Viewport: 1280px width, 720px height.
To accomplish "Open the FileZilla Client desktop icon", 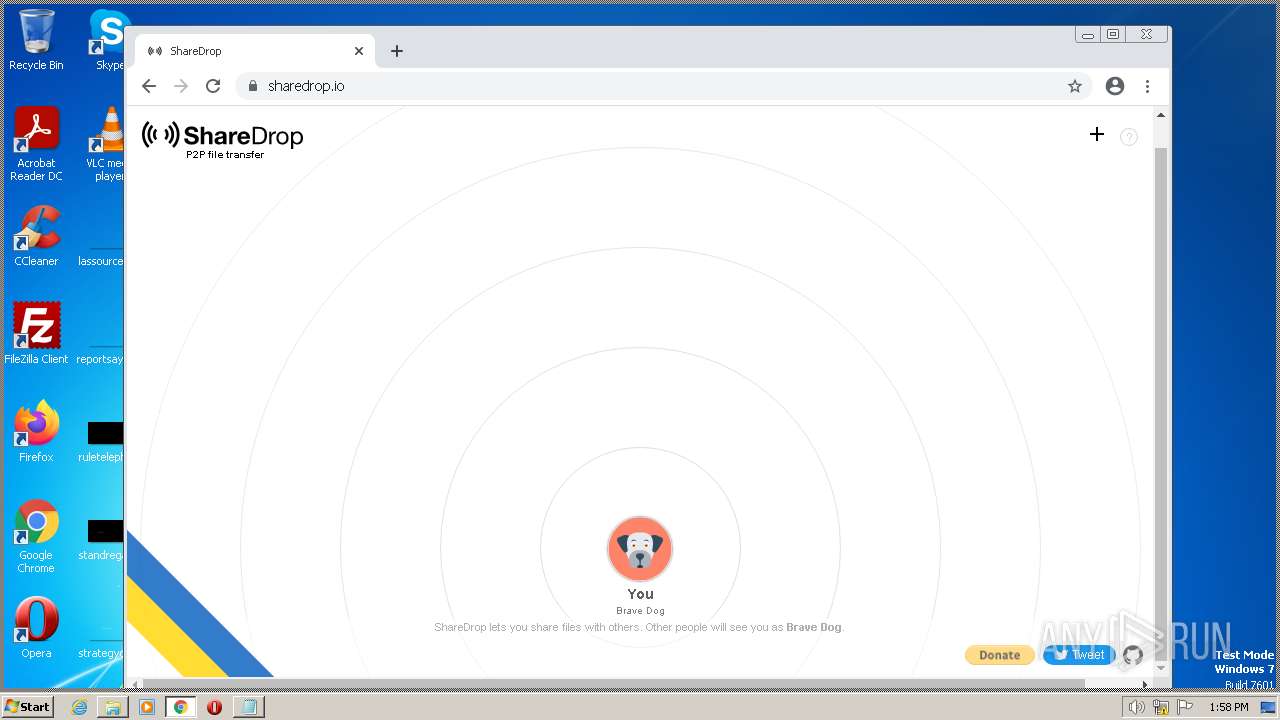I will point(36,334).
